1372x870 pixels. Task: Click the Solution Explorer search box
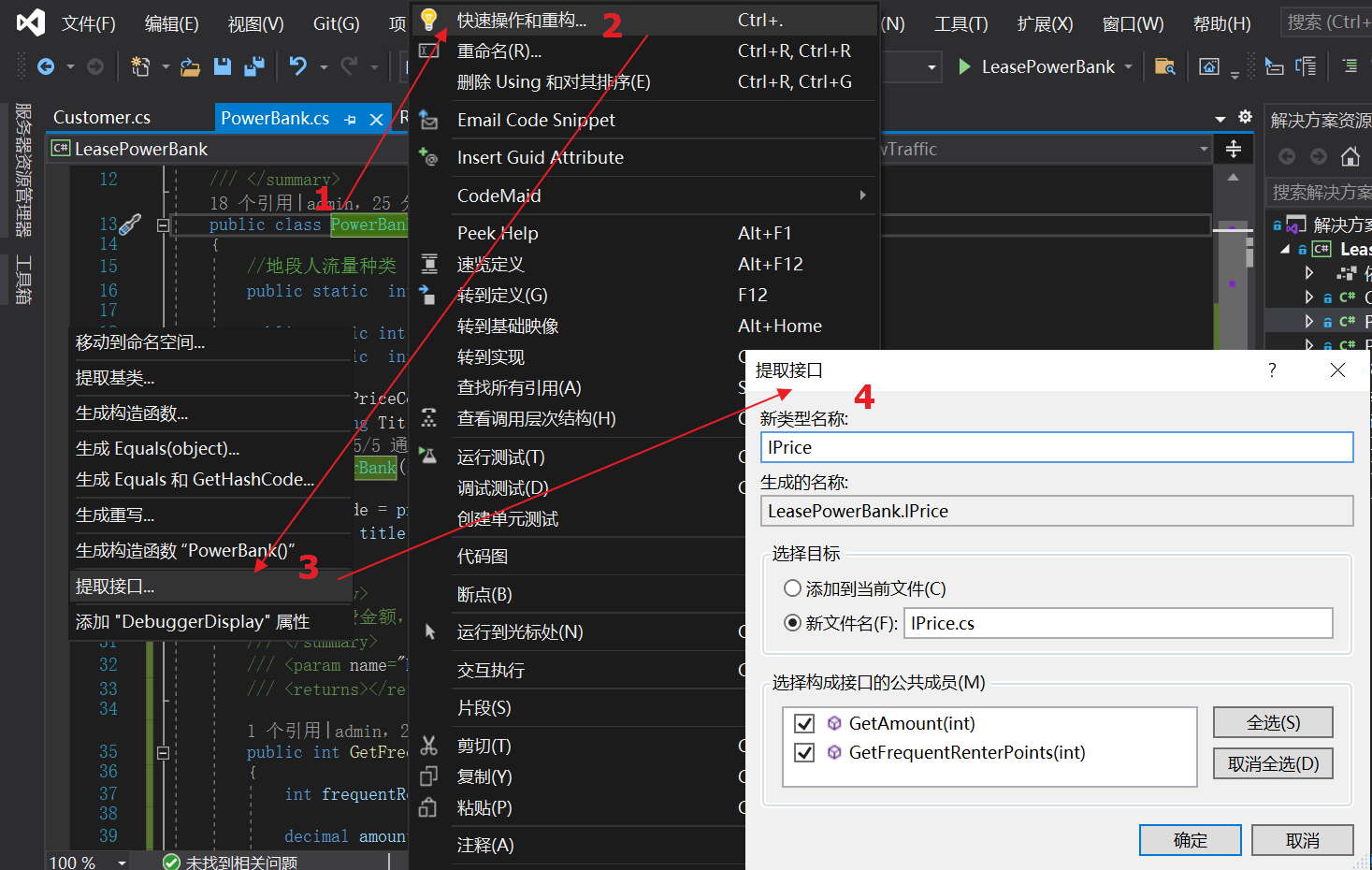(1320, 192)
